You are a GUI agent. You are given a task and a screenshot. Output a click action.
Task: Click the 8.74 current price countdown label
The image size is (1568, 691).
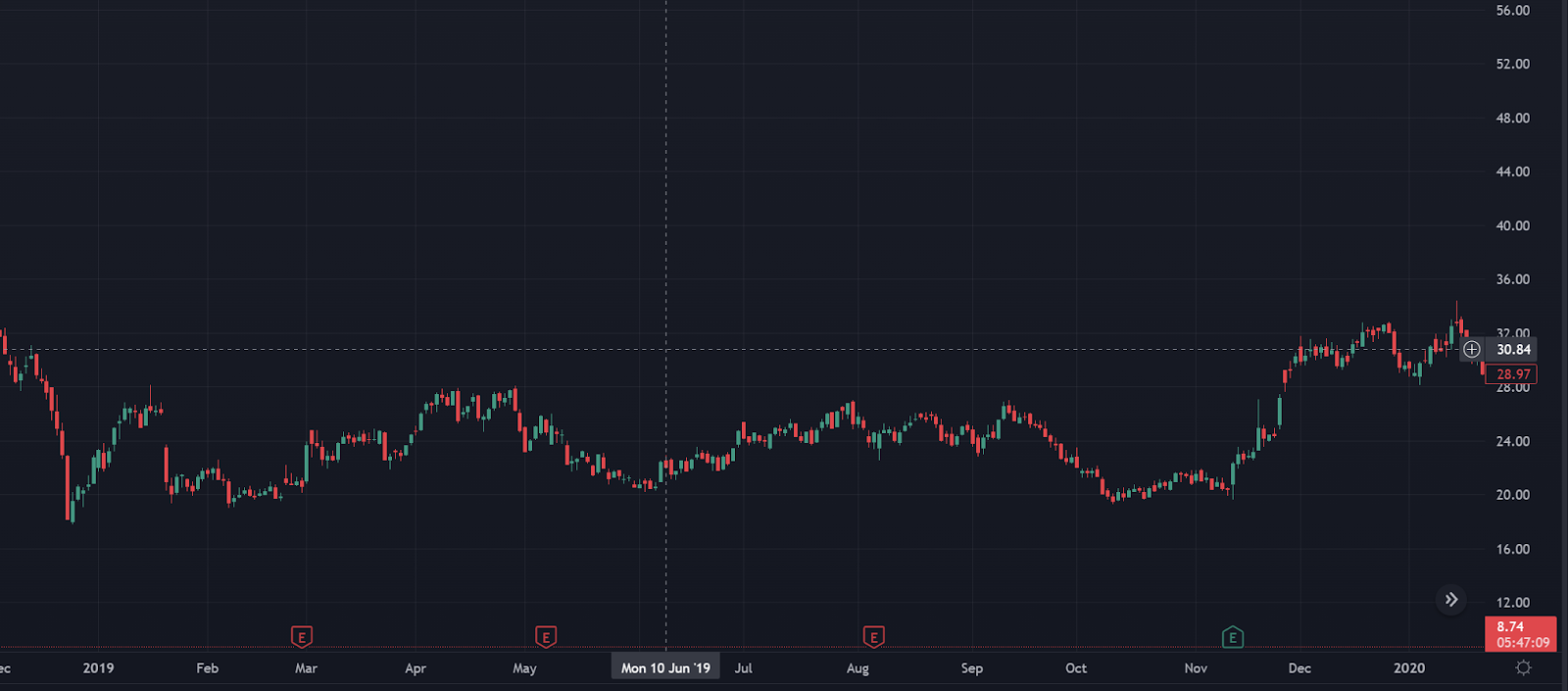(x=1521, y=634)
